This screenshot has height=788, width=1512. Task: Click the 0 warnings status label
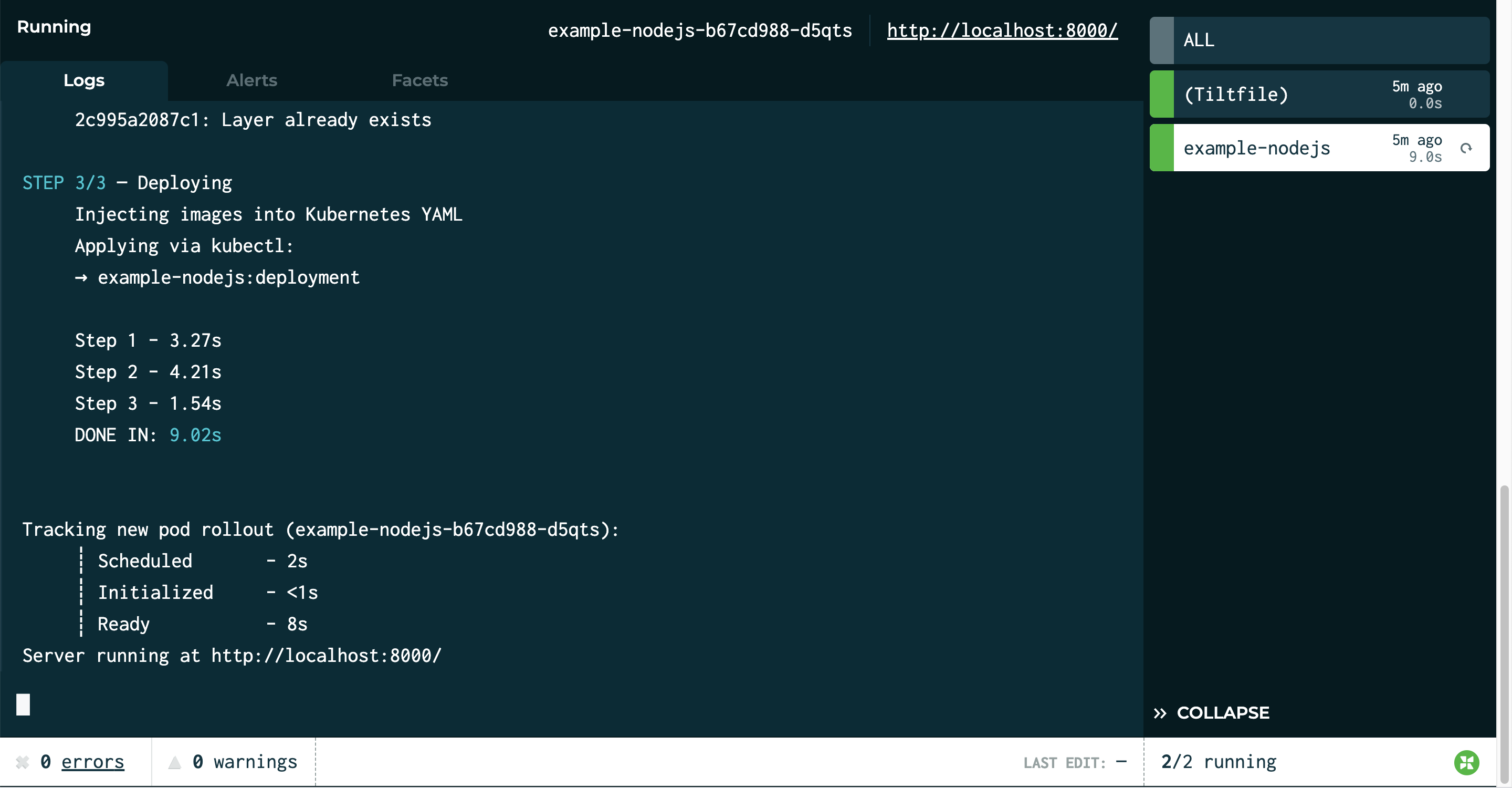coord(245,762)
